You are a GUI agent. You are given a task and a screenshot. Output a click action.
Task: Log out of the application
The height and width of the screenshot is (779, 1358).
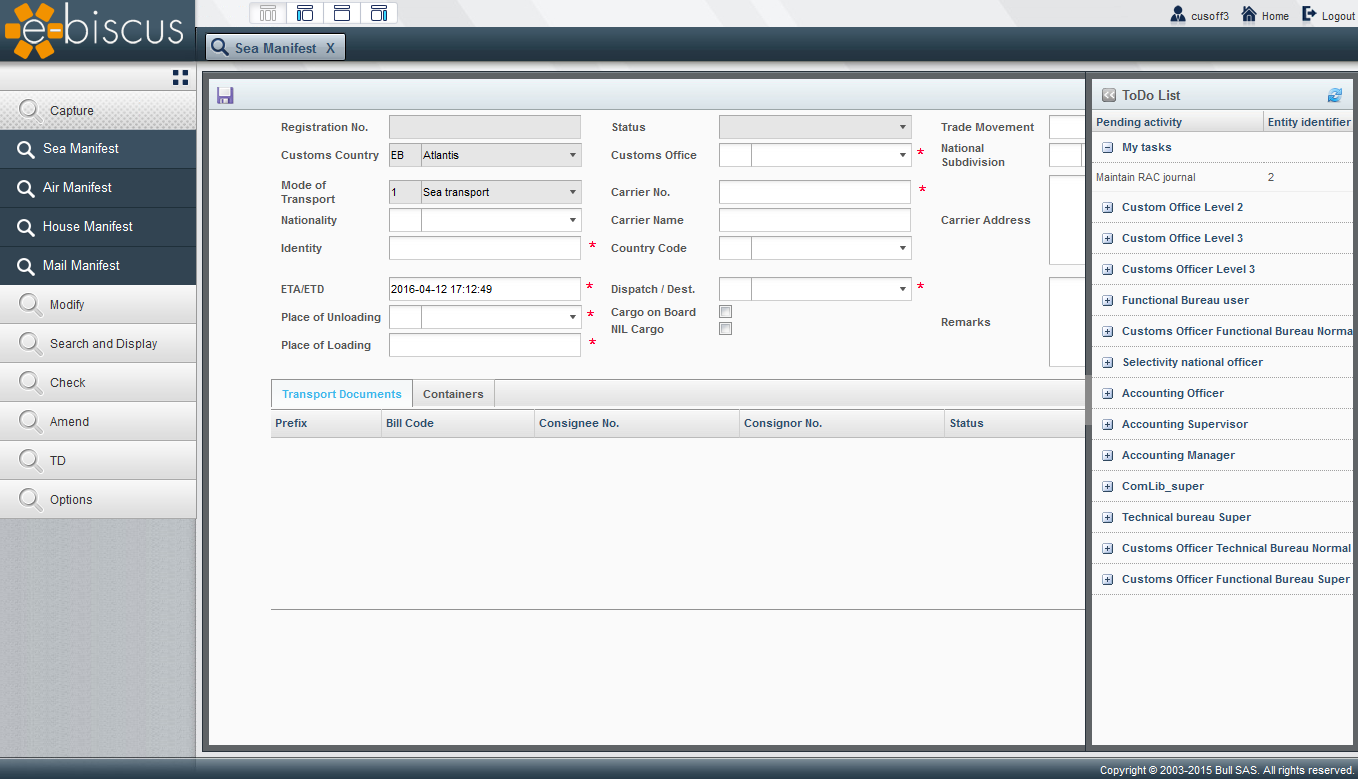(1328, 15)
